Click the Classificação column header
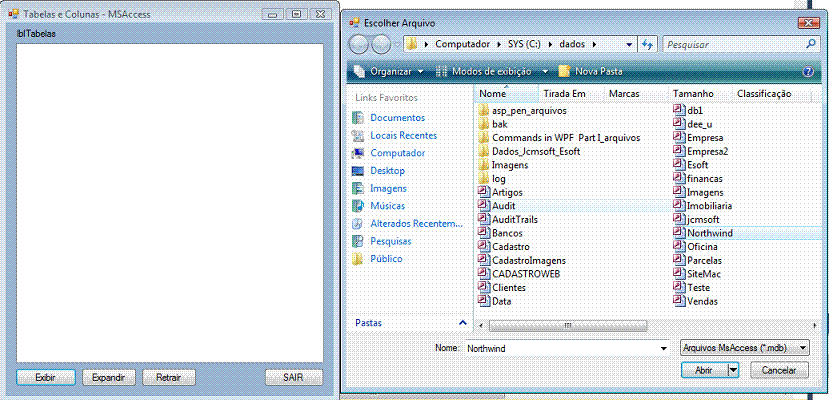The width and height of the screenshot is (829, 400). pos(764,94)
